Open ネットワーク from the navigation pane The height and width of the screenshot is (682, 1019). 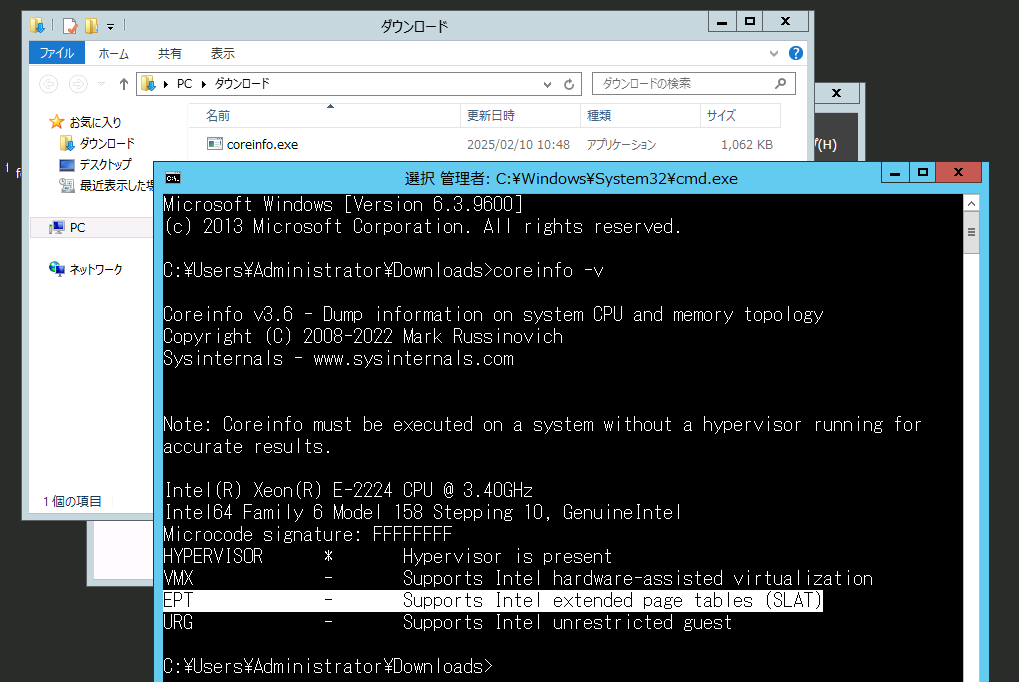[94, 268]
